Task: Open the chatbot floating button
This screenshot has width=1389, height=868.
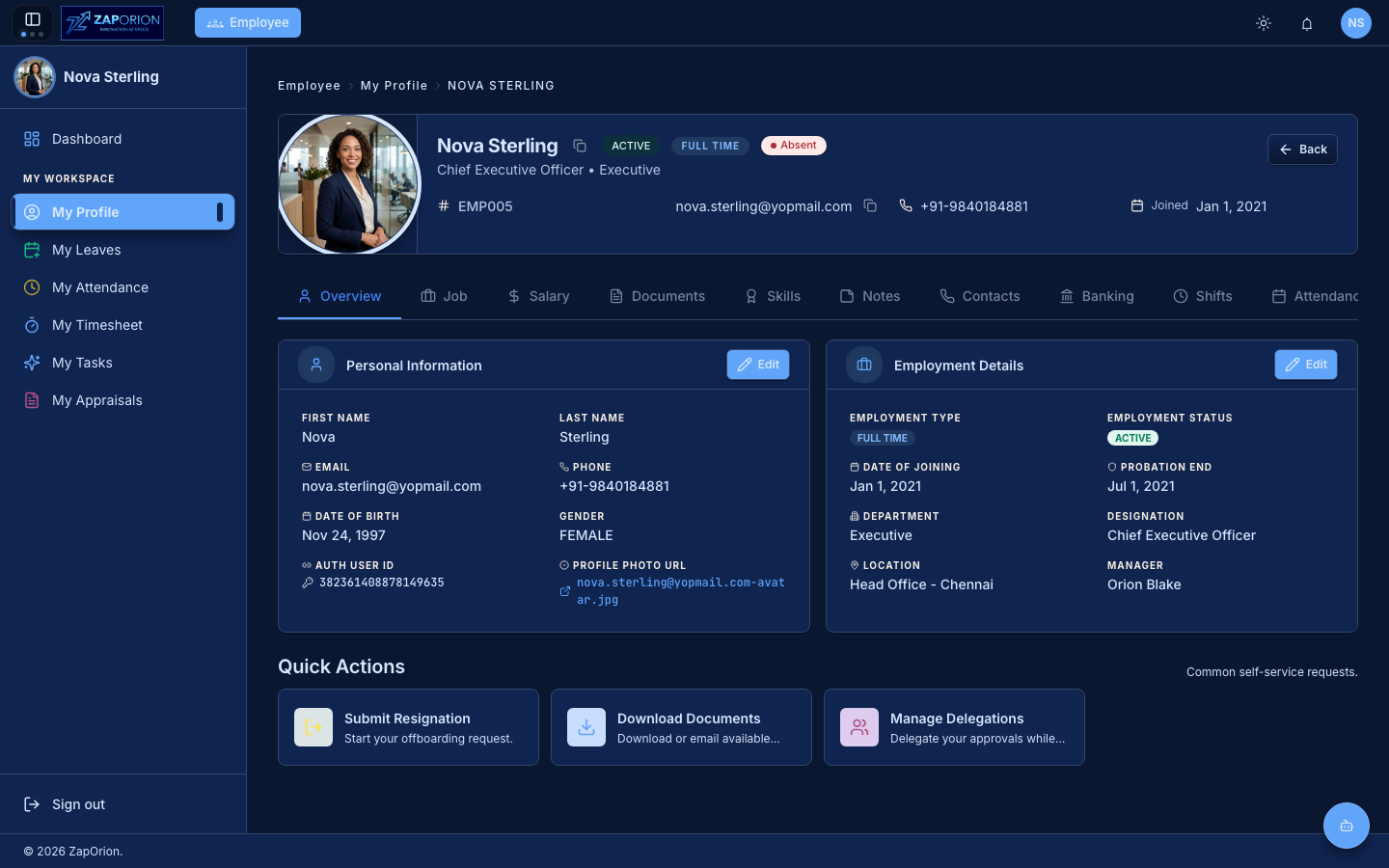Action: 1347,826
